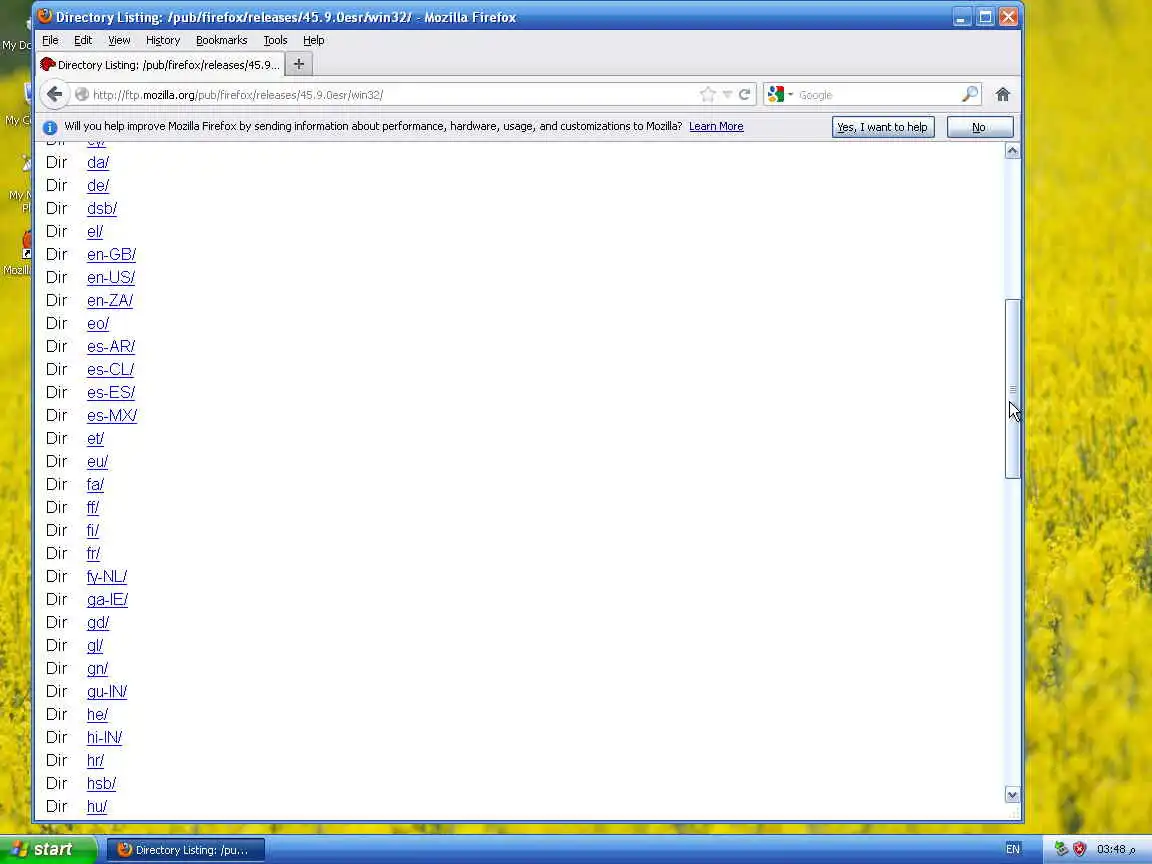Viewport: 1152px width, 864px height.
Task: Open the en-GB/ directory link
Action: point(112,254)
